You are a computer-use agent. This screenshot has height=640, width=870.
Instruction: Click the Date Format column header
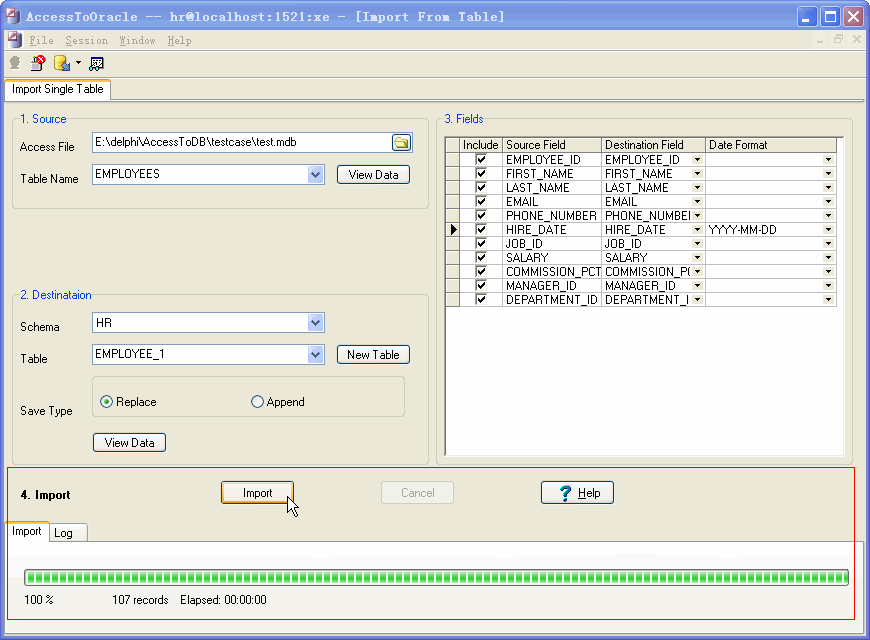coord(771,145)
